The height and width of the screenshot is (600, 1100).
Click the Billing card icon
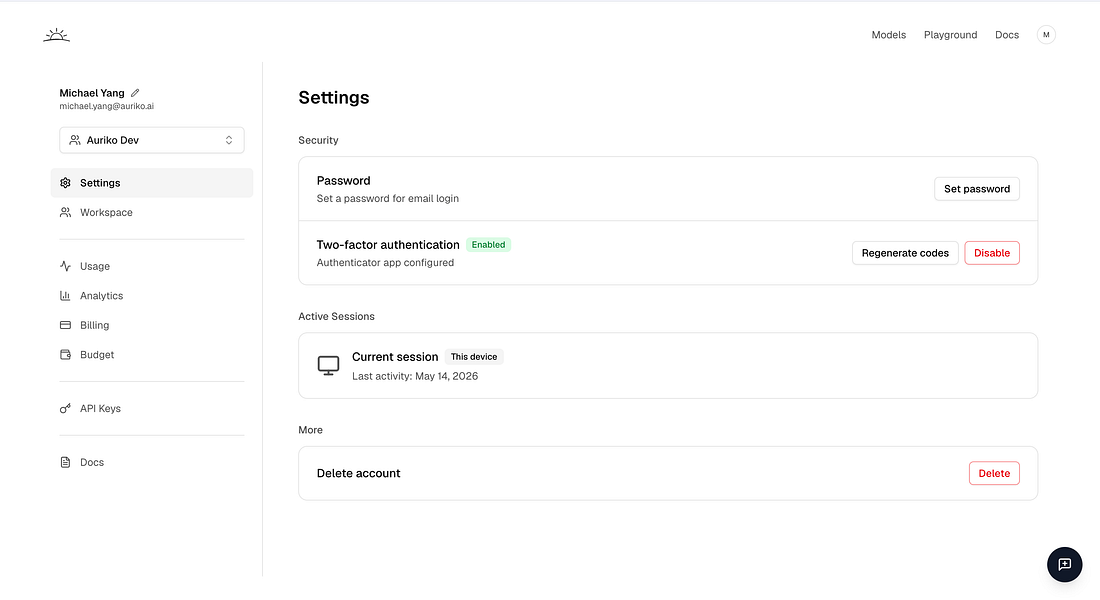pos(65,326)
